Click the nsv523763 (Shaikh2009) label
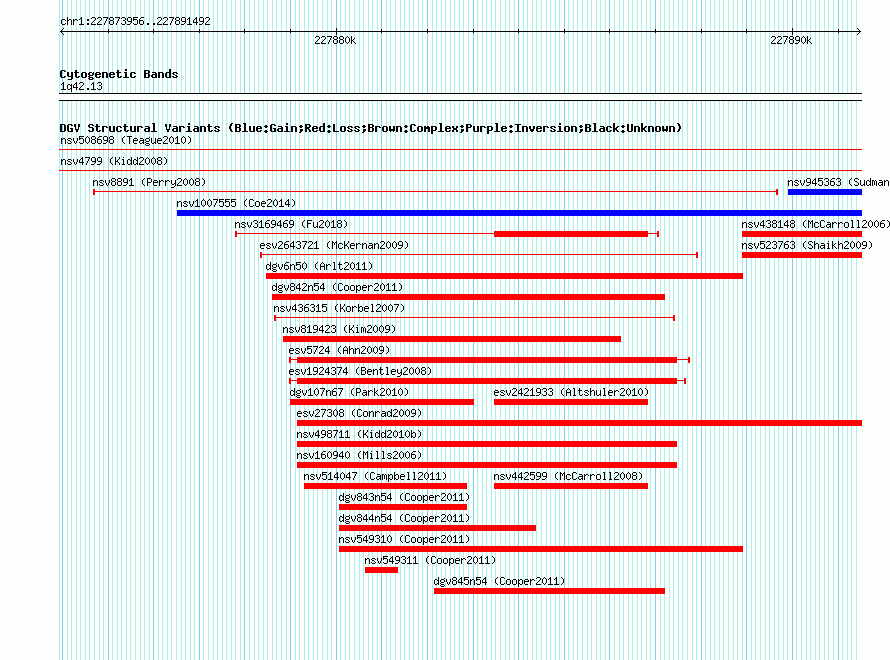 click(807, 245)
